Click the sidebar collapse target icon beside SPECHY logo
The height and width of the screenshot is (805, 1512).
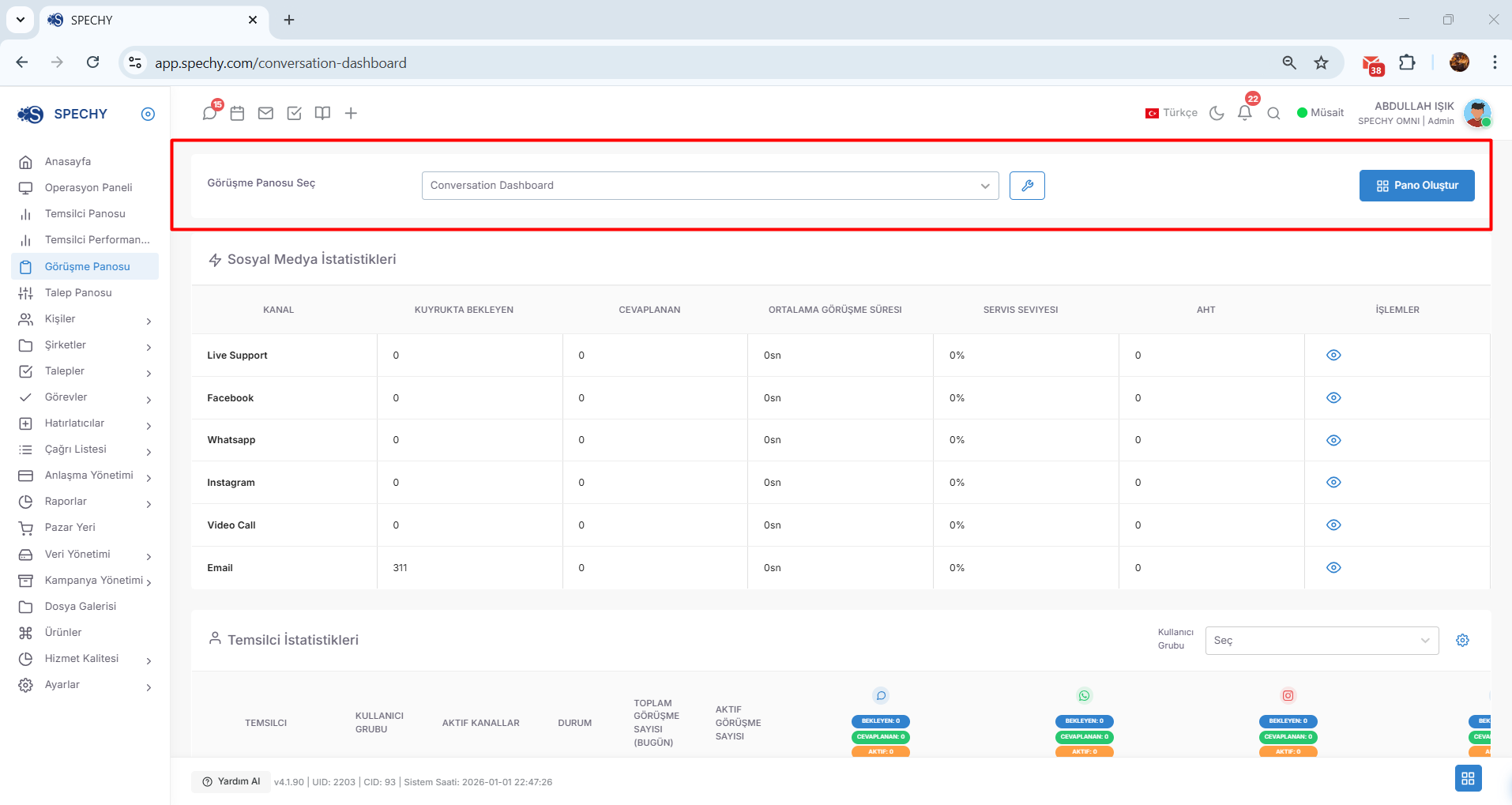coord(148,114)
